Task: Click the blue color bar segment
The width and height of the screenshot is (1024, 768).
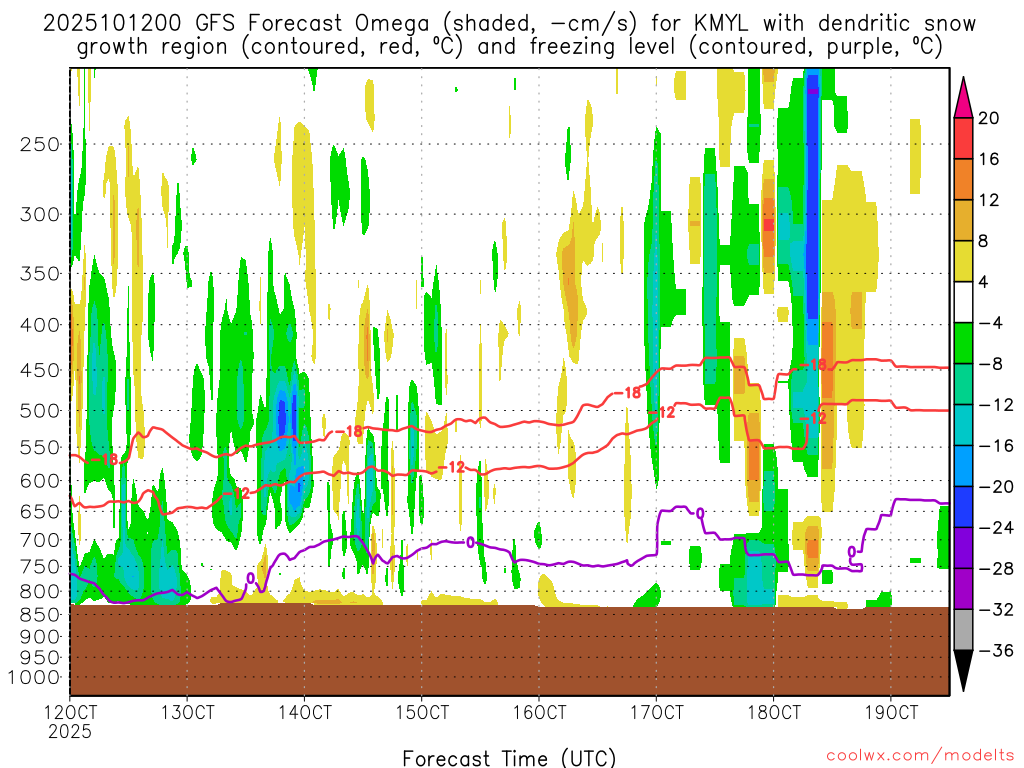Action: click(963, 507)
